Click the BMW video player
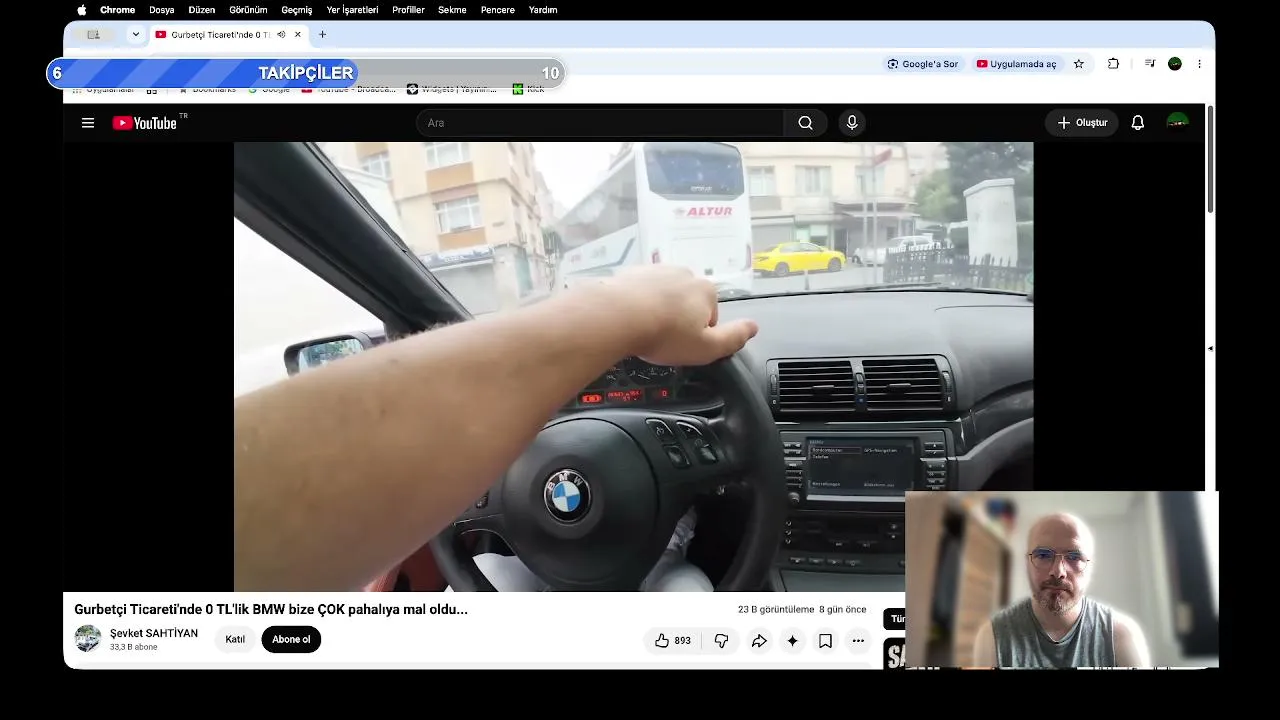The height and width of the screenshot is (720, 1280). pyautogui.click(x=633, y=366)
